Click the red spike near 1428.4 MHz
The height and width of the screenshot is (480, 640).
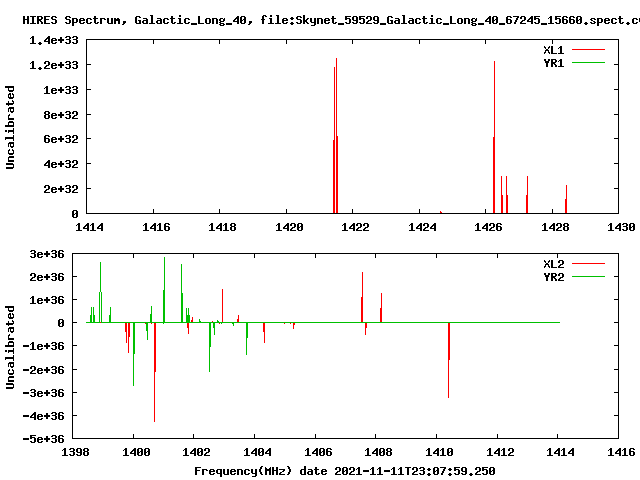[x=566, y=199]
